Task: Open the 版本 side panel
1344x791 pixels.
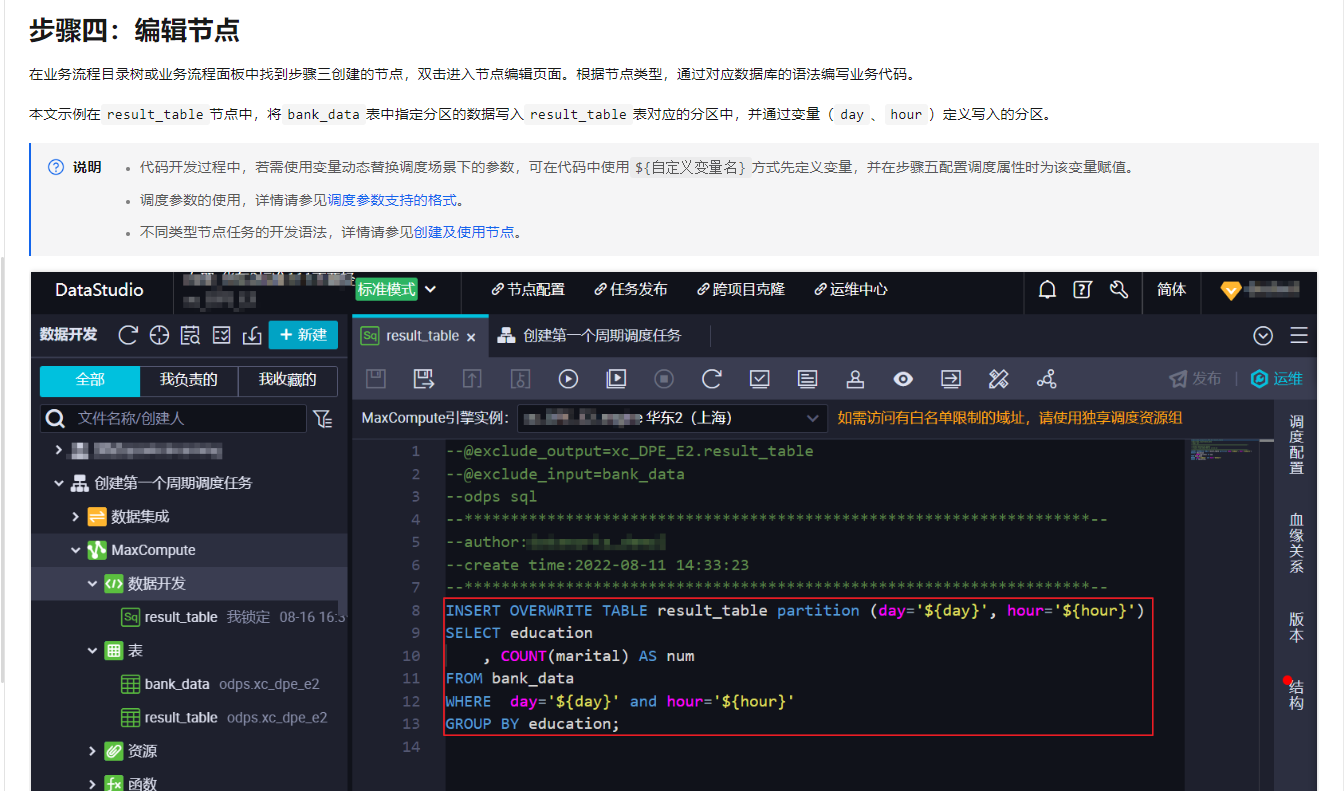Action: click(1296, 627)
